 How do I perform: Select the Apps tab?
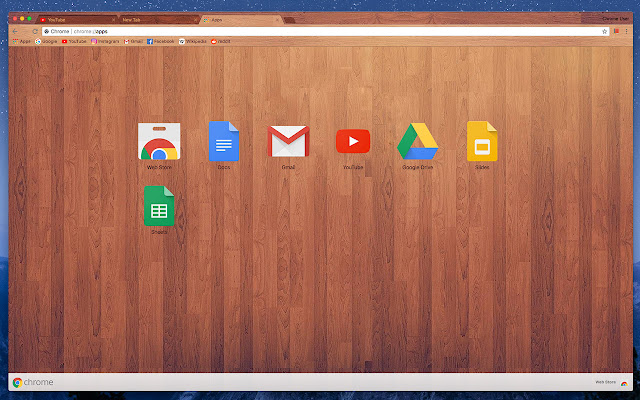241,20
